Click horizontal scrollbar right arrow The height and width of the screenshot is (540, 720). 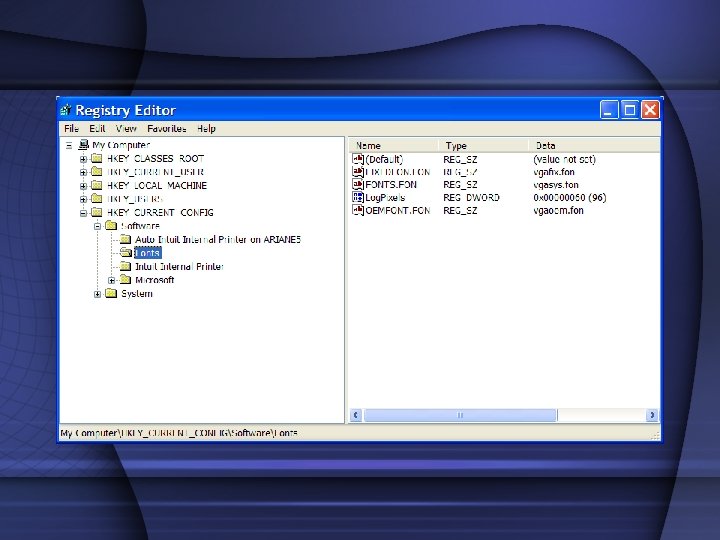[652, 415]
